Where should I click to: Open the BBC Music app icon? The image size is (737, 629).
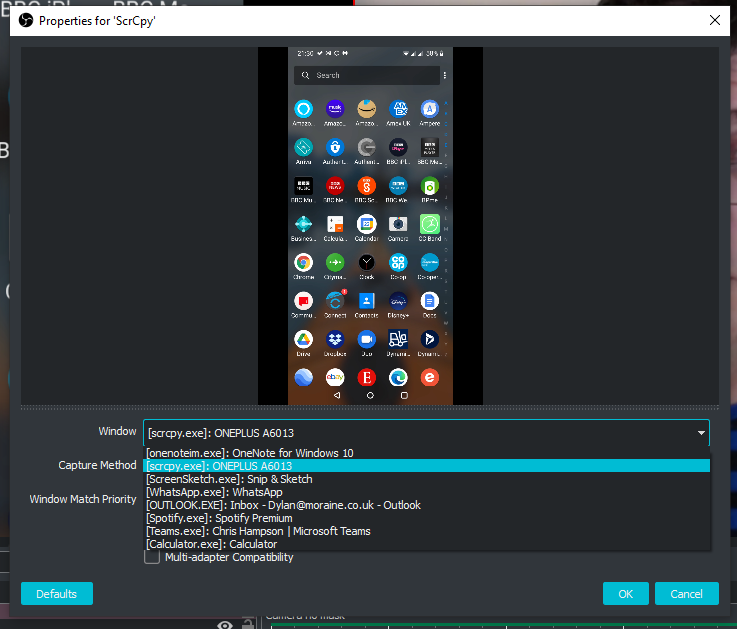(303, 186)
